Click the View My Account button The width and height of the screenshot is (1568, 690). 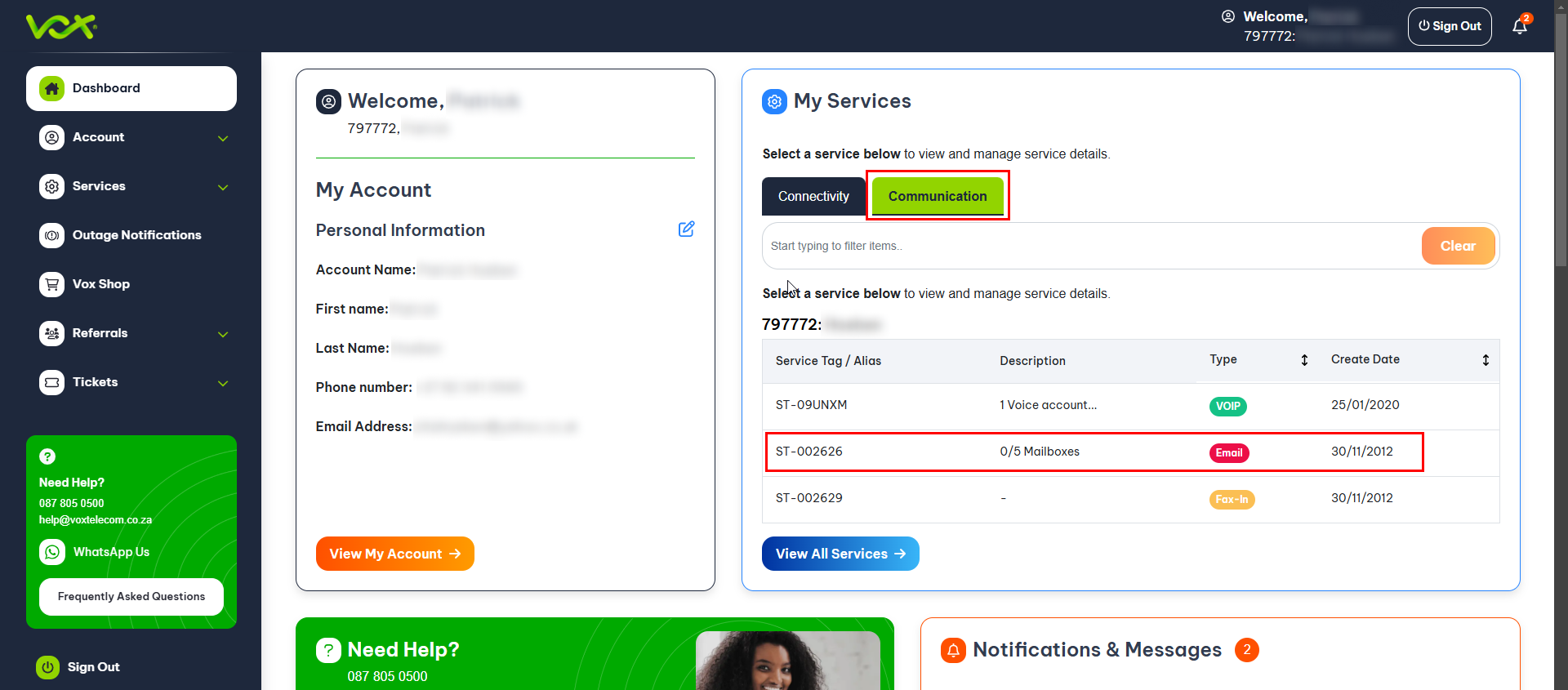pyautogui.click(x=394, y=554)
